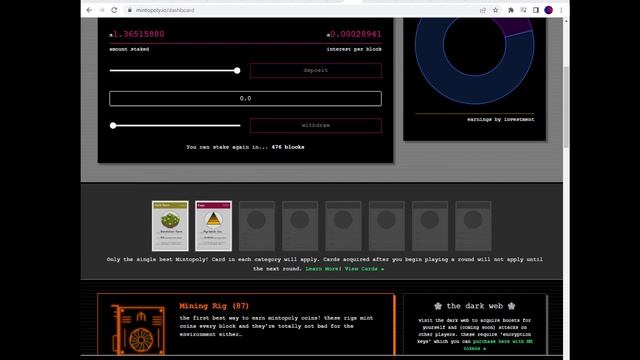
Task: Click the deposit button
Action: coord(316,70)
